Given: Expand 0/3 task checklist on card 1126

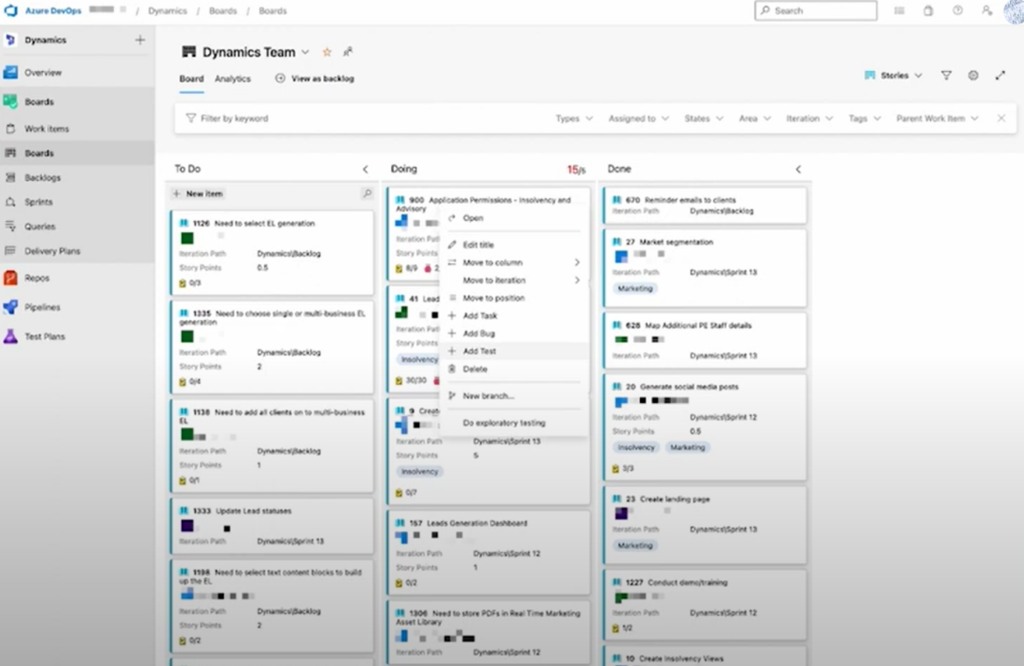Looking at the screenshot, I should click(x=190, y=283).
